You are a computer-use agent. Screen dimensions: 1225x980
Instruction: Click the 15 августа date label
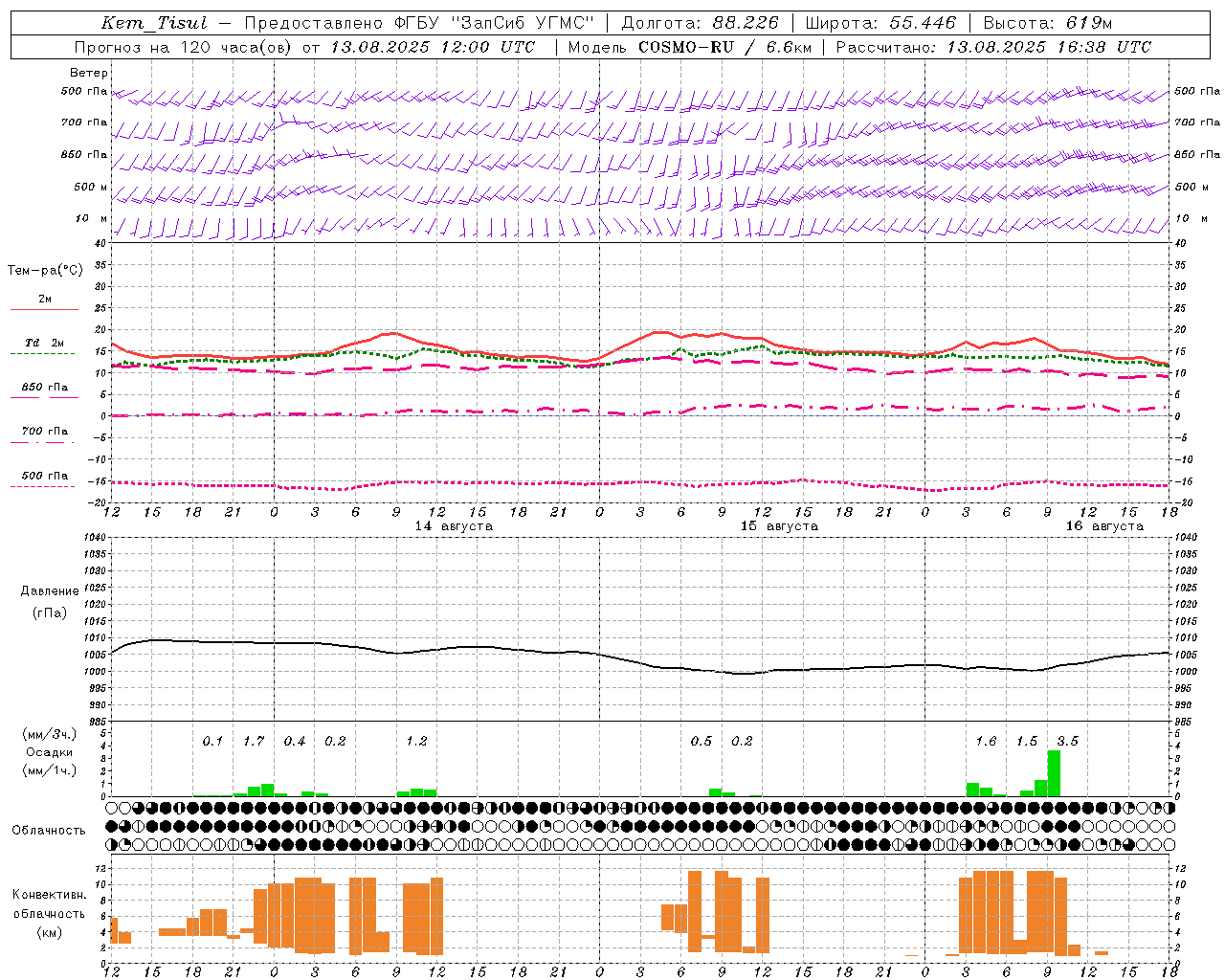coord(779,526)
